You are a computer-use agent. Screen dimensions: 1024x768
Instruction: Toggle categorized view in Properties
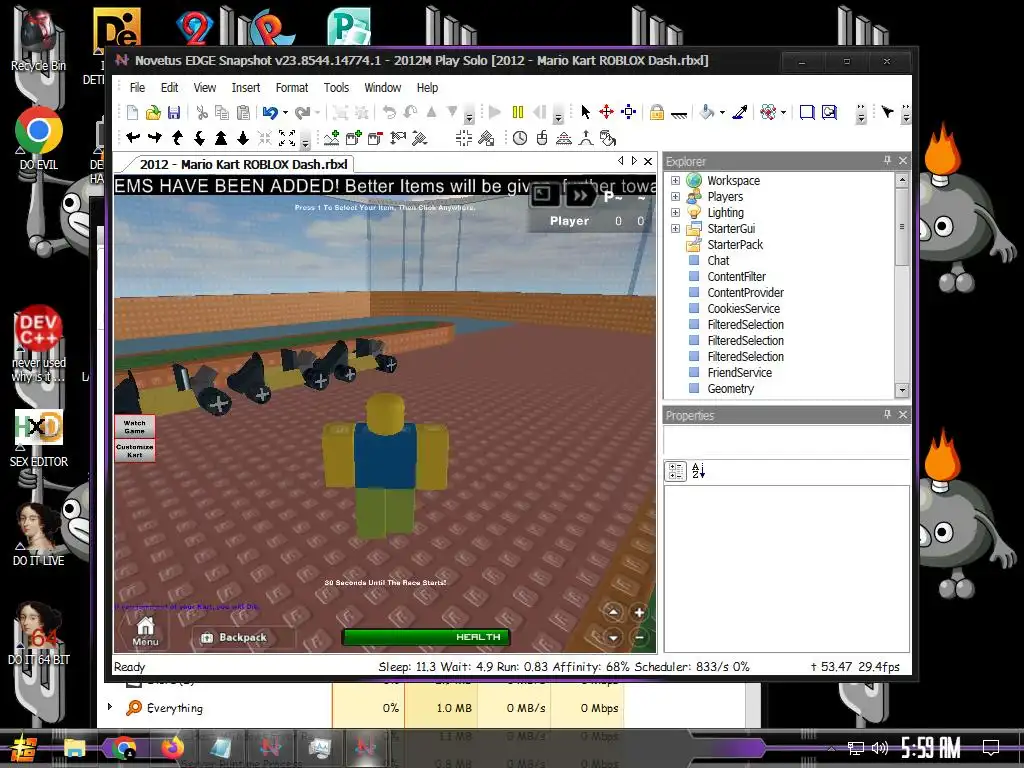[x=676, y=471]
